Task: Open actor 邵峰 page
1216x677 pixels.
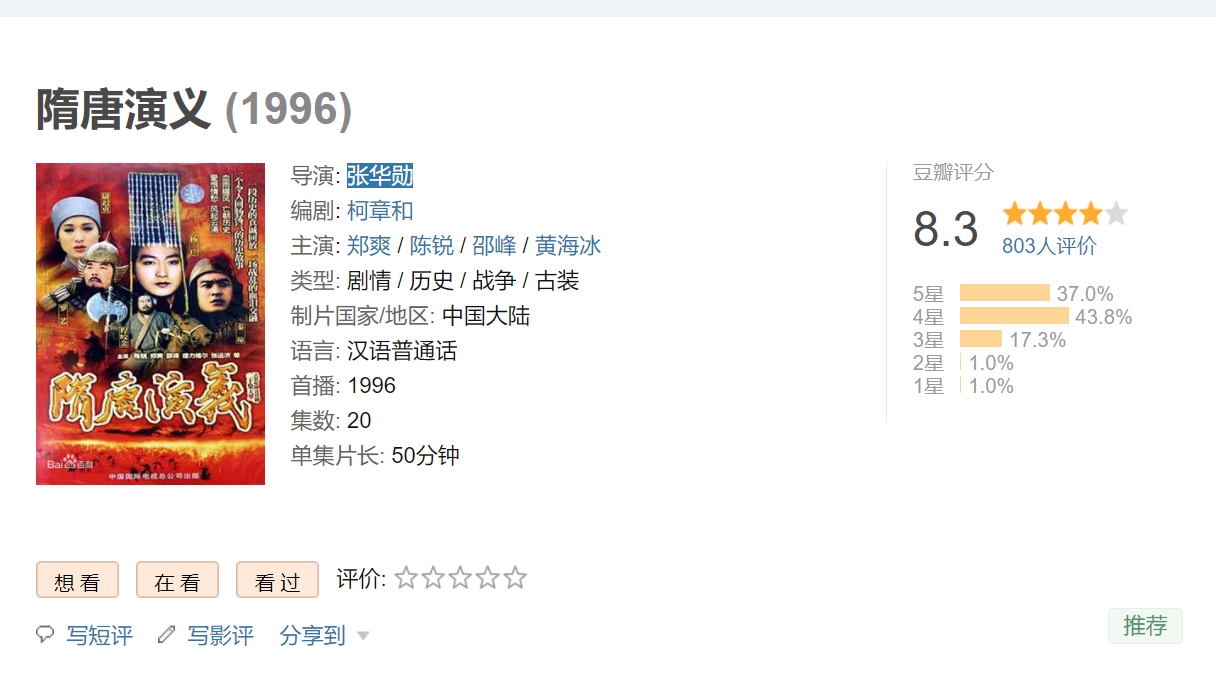Action: (494, 246)
